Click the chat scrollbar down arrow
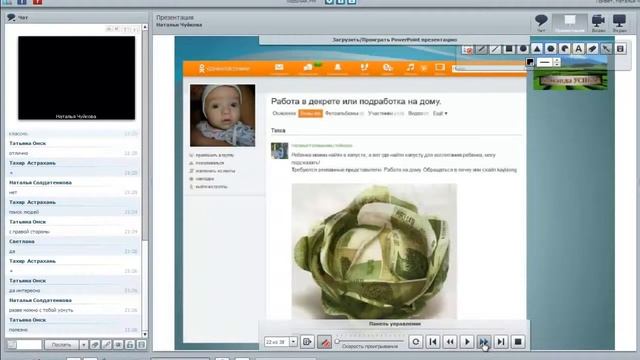Screen dimensions: 640x360 (144, 334)
